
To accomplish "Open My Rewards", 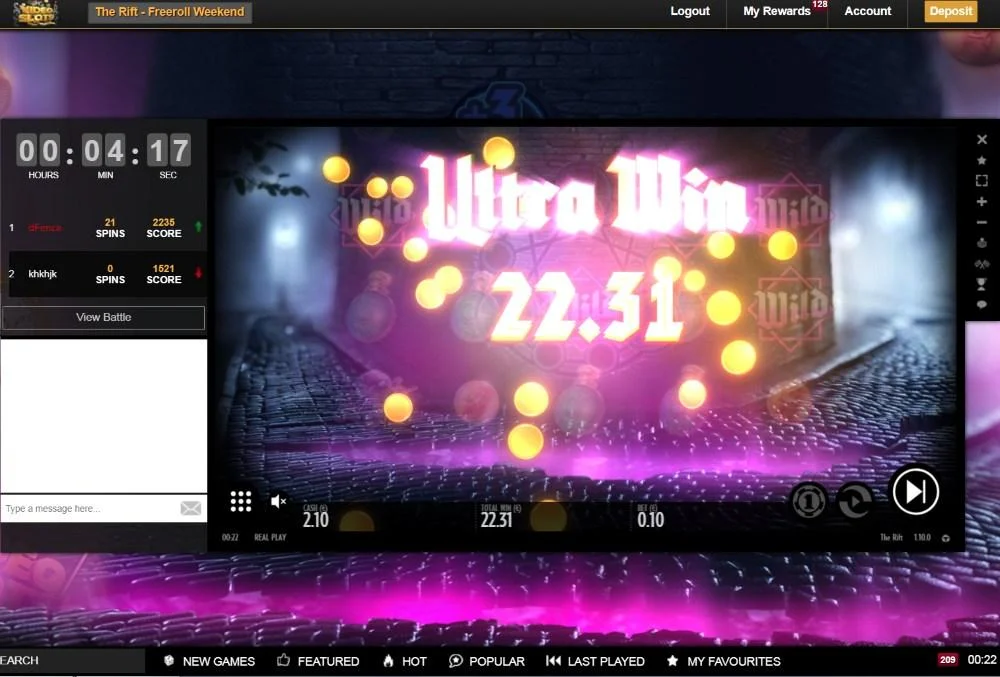I will pos(777,11).
